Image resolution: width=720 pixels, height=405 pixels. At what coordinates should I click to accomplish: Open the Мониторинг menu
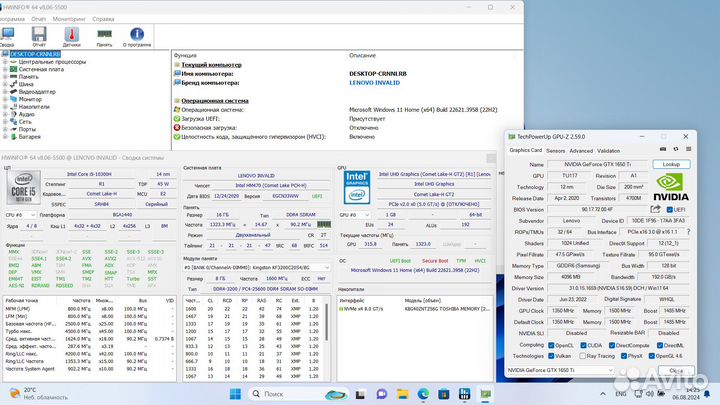pos(69,19)
